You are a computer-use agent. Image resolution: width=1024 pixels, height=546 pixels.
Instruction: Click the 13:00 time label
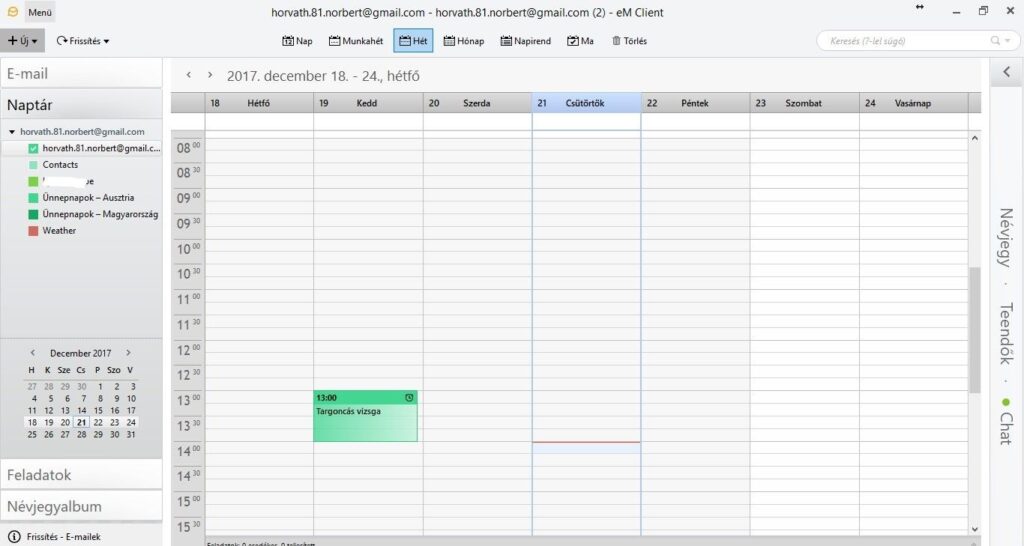[x=189, y=400]
